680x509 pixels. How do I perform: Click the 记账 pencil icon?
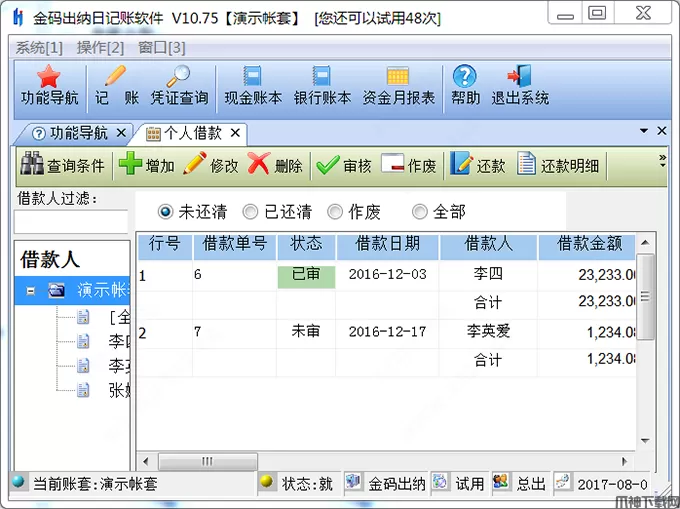(x=115, y=75)
